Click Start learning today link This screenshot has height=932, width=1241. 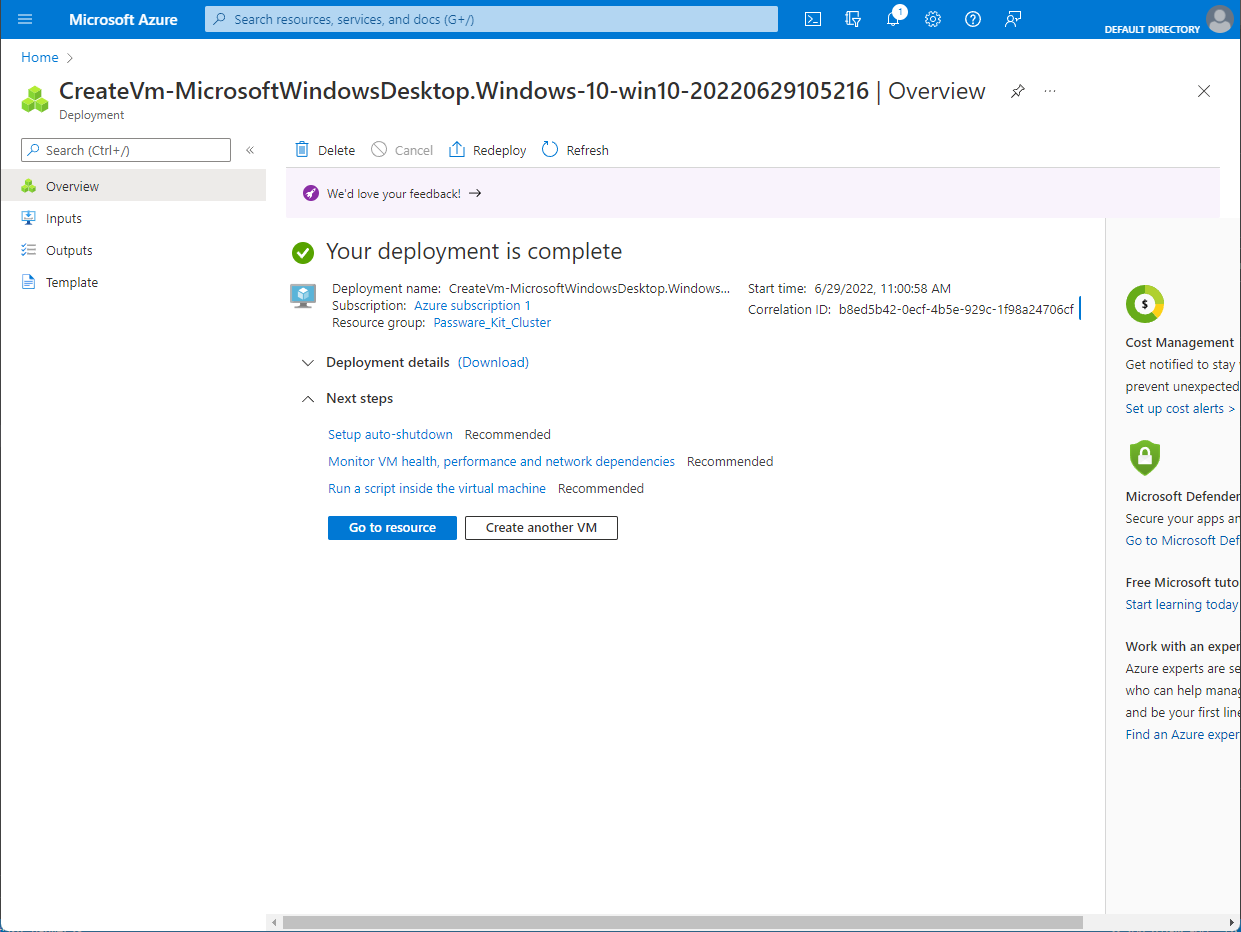pyautogui.click(x=1182, y=605)
